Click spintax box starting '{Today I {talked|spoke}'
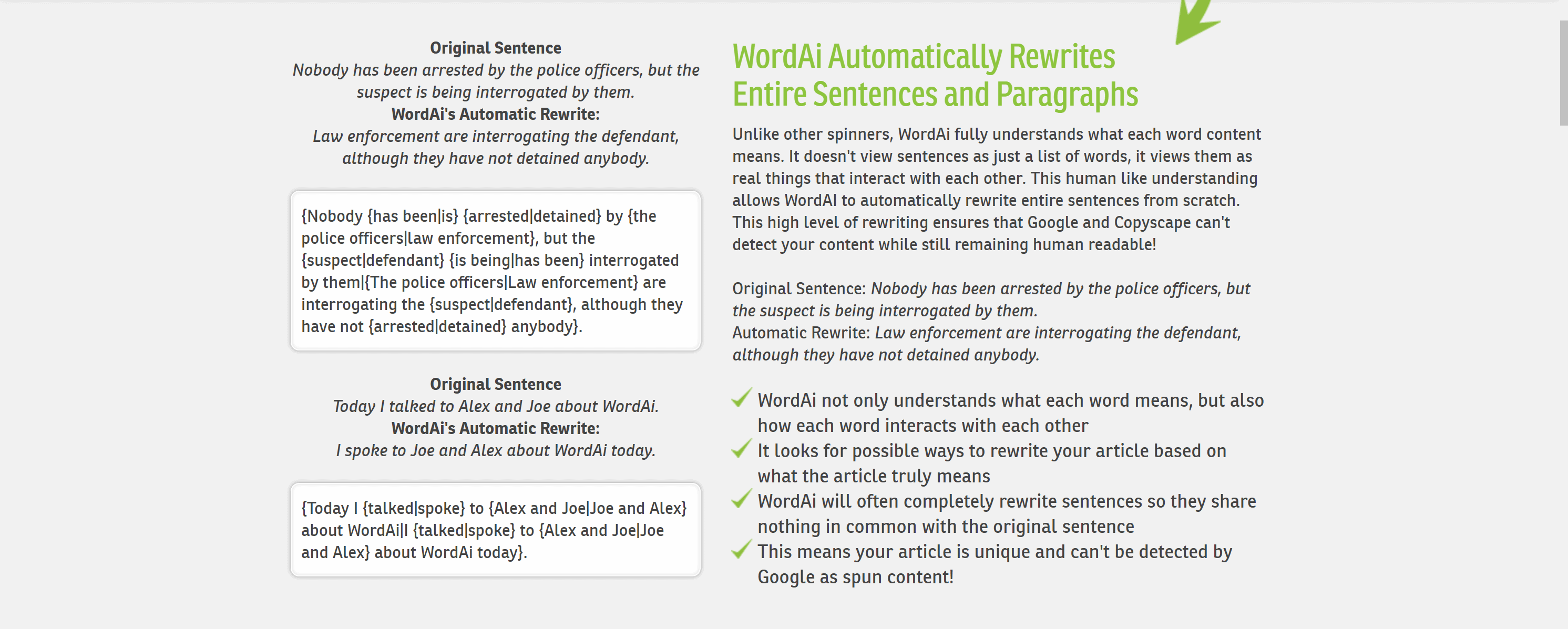The image size is (1568, 629). (496, 530)
